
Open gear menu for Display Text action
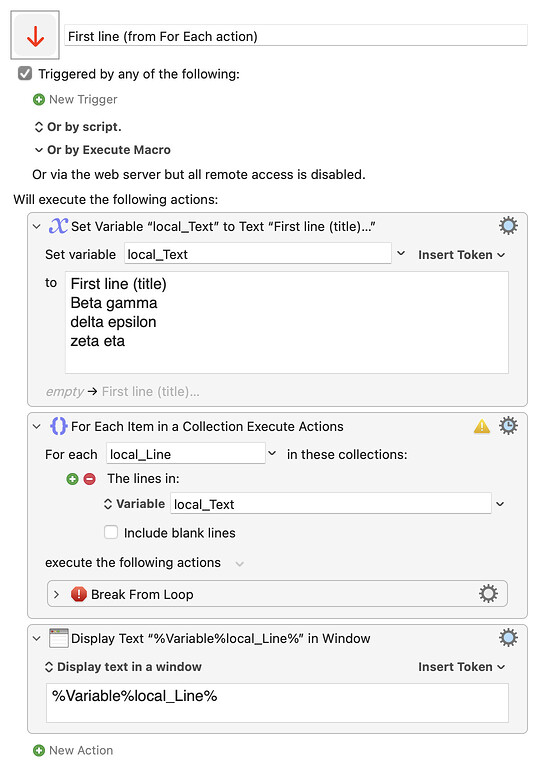tap(508, 638)
